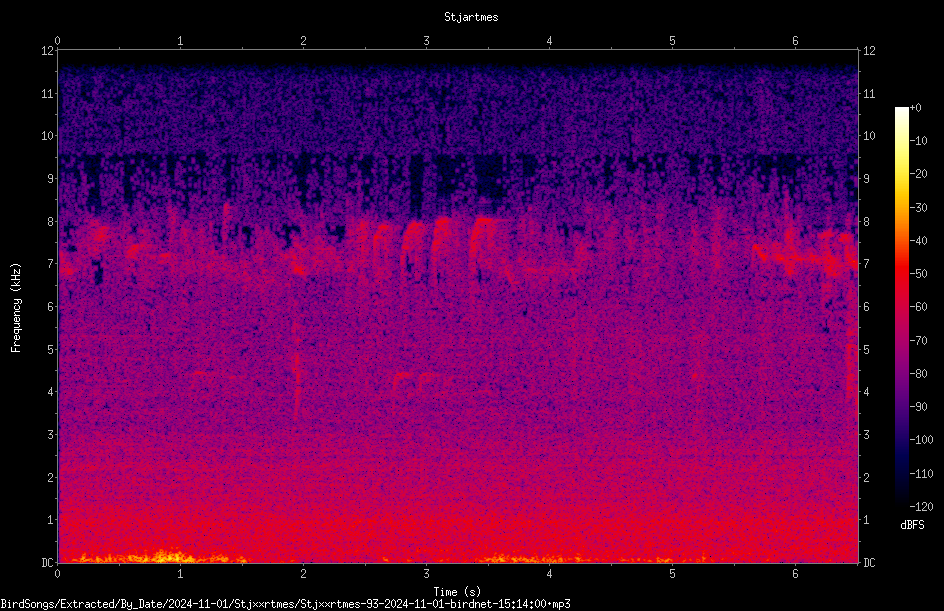
Task: Click the yellow low-frequency burst near 1 second
Action: [x=163, y=556]
